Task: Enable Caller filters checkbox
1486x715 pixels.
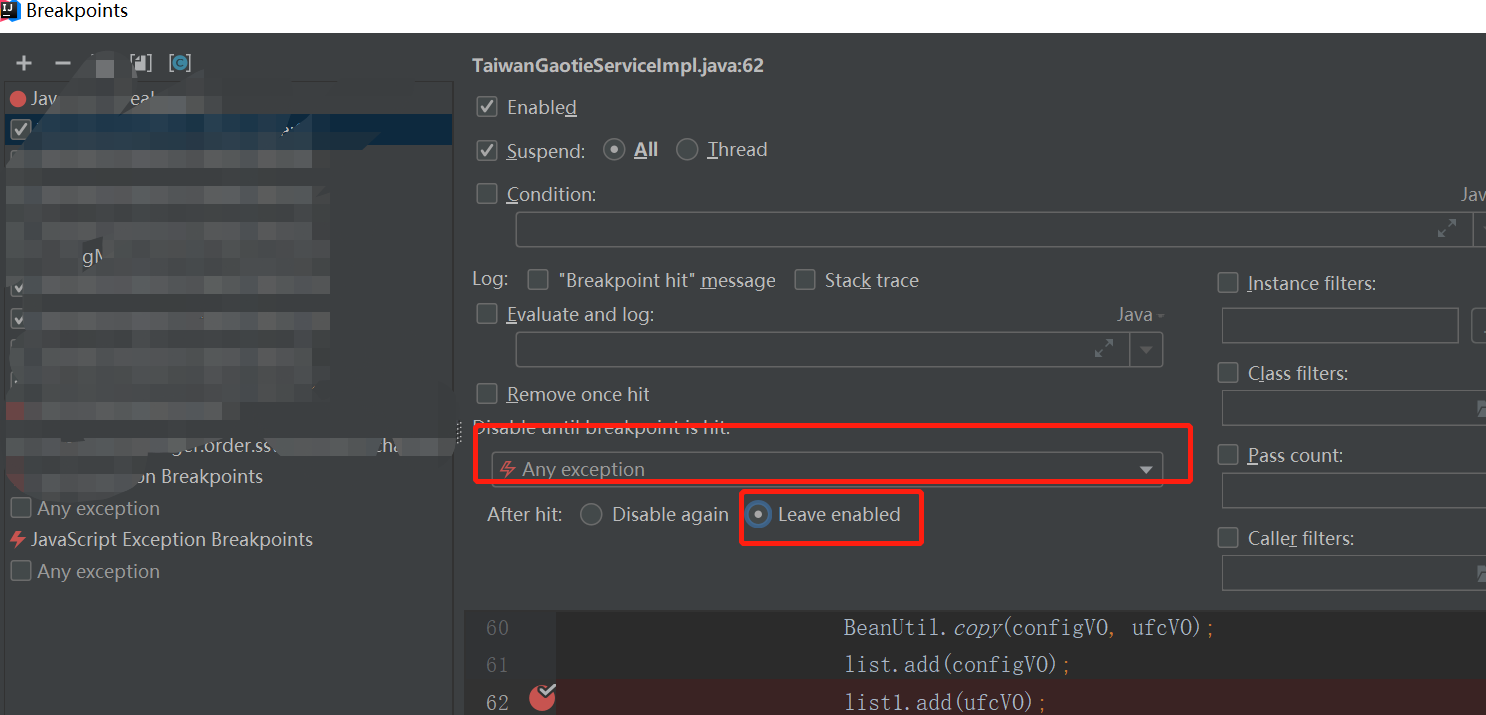Action: [1228, 538]
